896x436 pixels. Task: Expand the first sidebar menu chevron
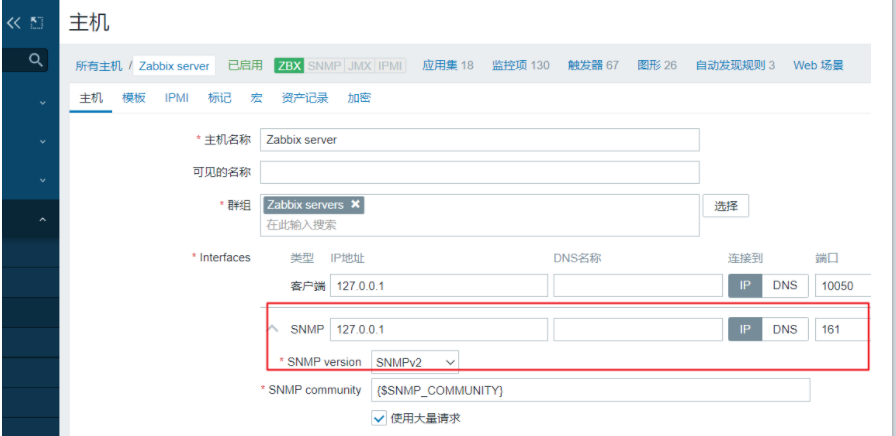tap(42, 103)
